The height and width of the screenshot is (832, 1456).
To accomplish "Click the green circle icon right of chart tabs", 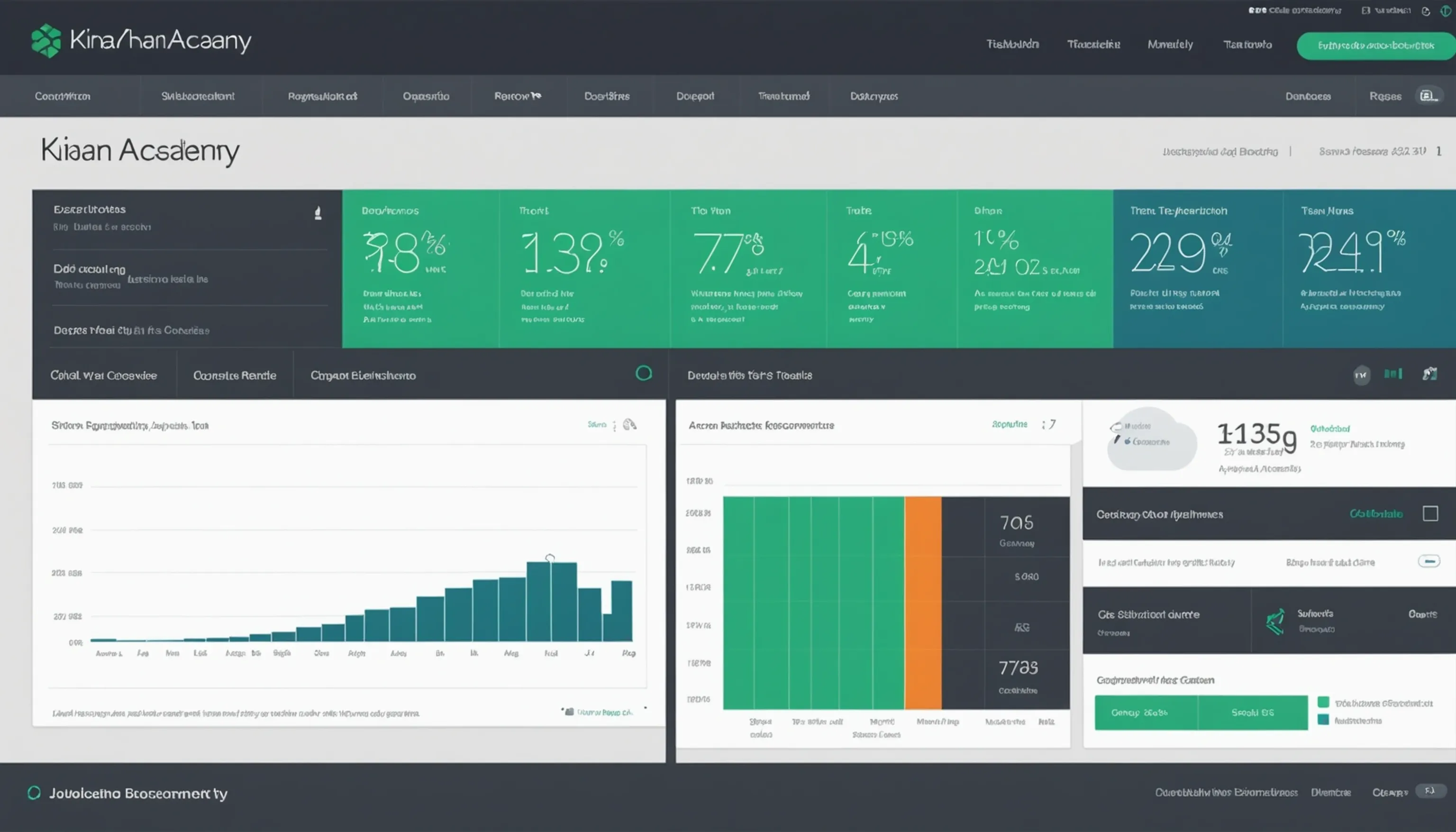I will point(644,373).
